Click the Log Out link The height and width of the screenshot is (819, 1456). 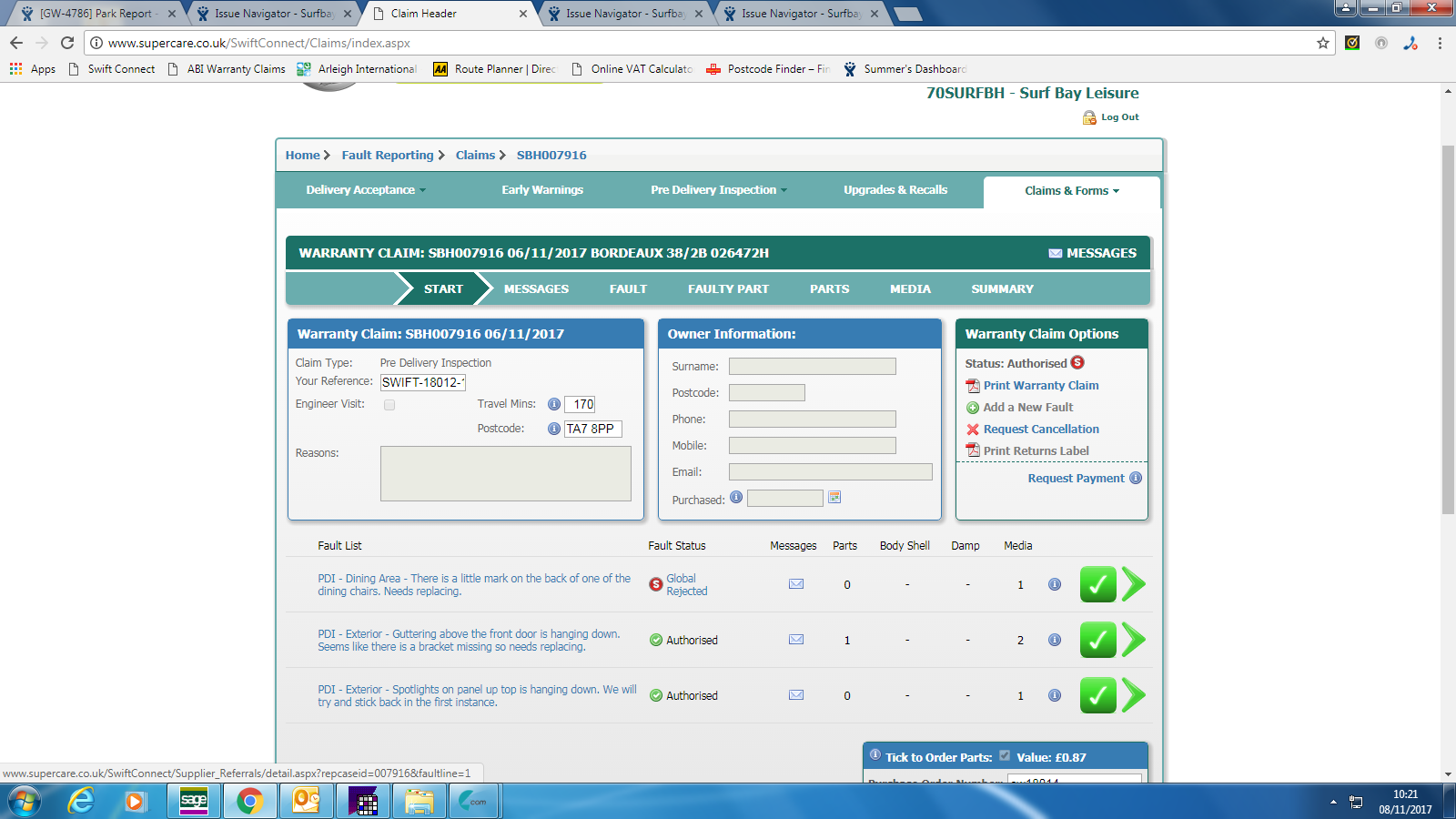tap(1120, 117)
